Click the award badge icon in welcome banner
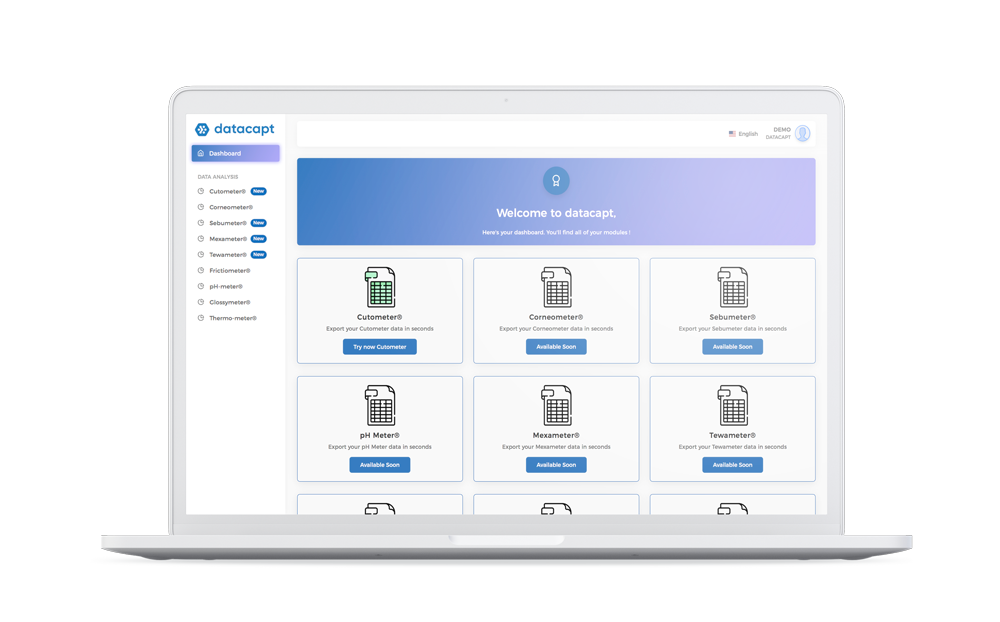Viewport: 1000px width, 622px height. [x=556, y=181]
